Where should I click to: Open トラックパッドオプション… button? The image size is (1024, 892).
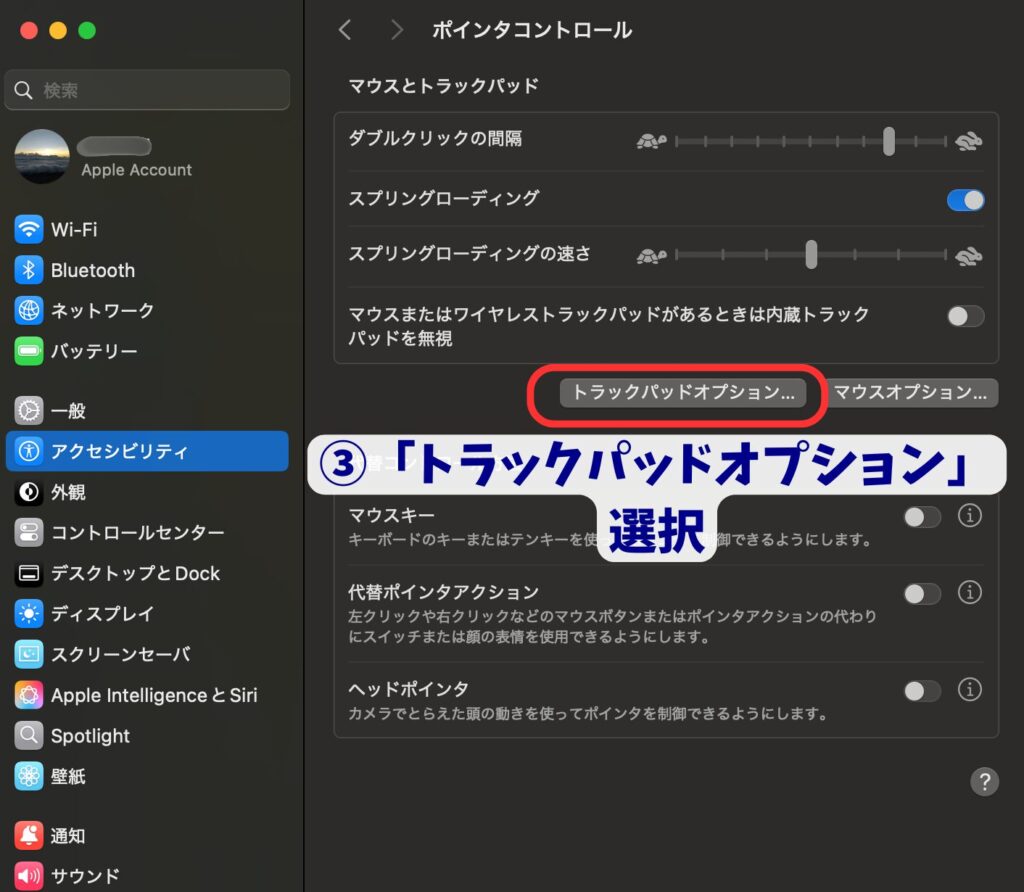pyautogui.click(x=682, y=392)
